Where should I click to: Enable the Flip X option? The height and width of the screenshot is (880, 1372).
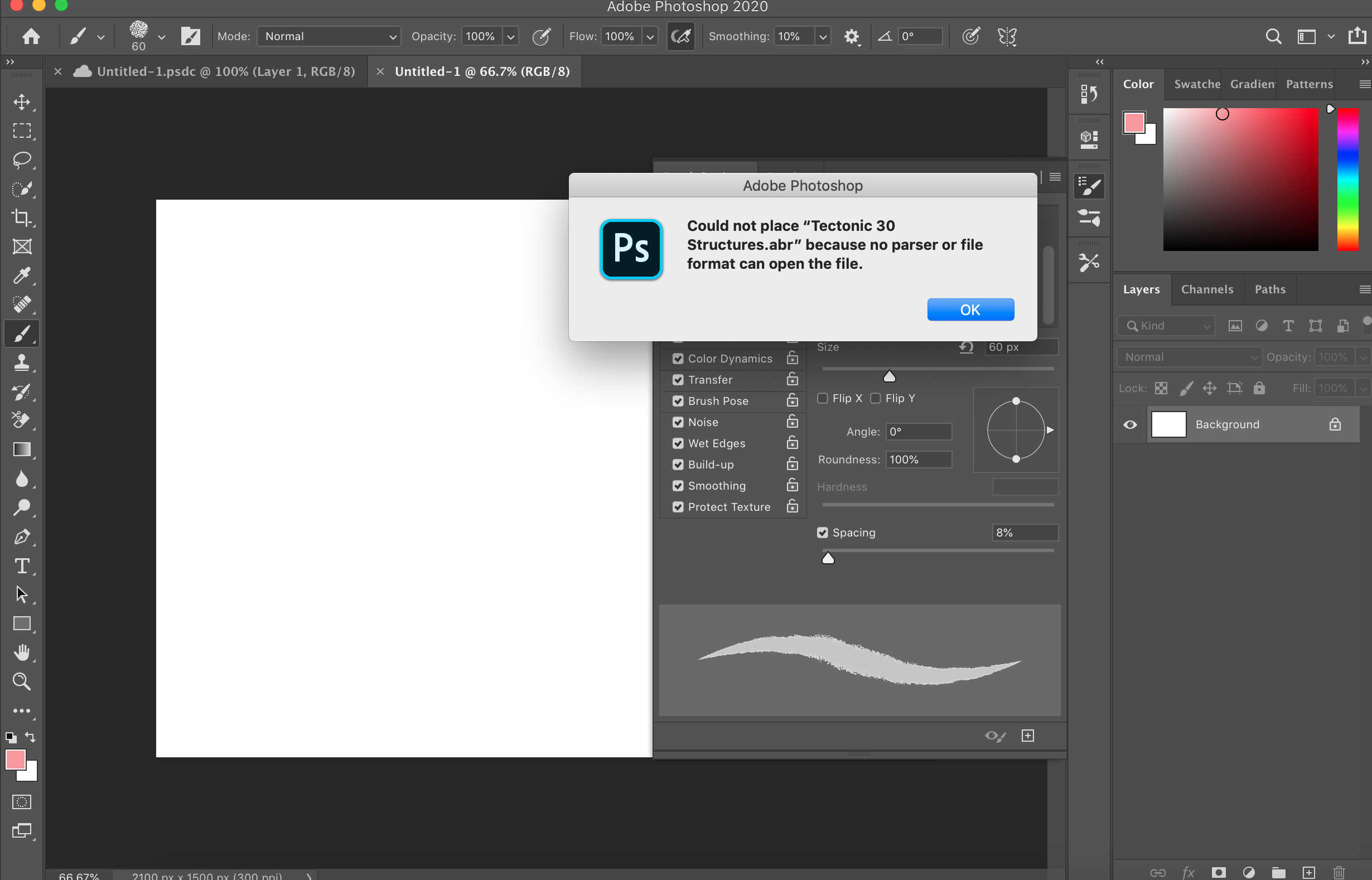pyautogui.click(x=823, y=398)
